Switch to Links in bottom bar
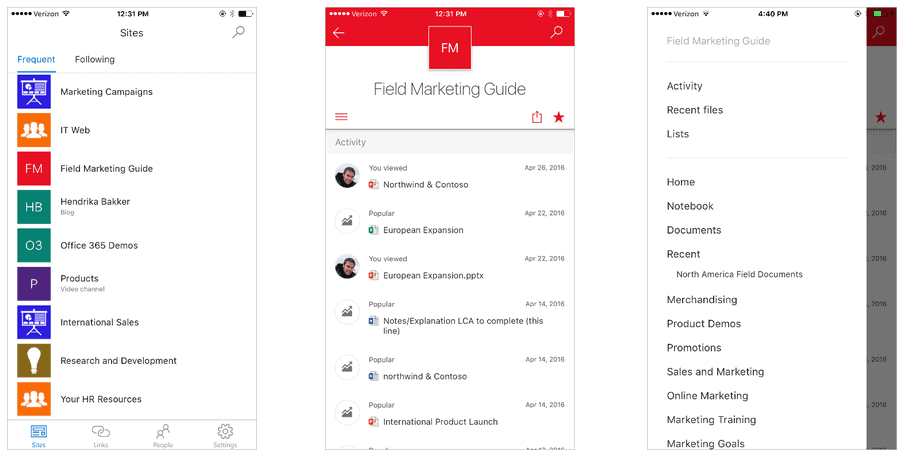904x457 pixels. pyautogui.click(x=101, y=436)
